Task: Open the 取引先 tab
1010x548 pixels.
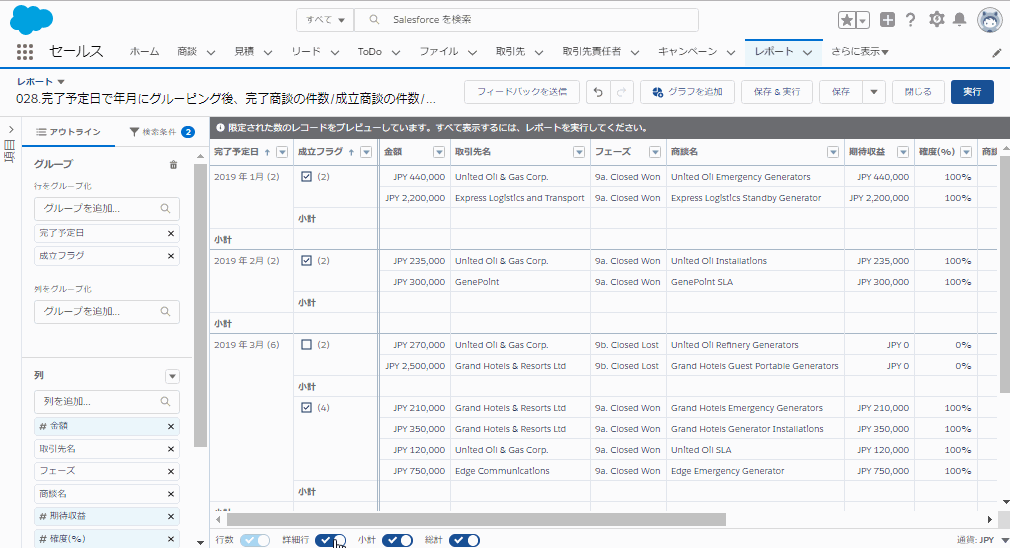Action: [510, 52]
